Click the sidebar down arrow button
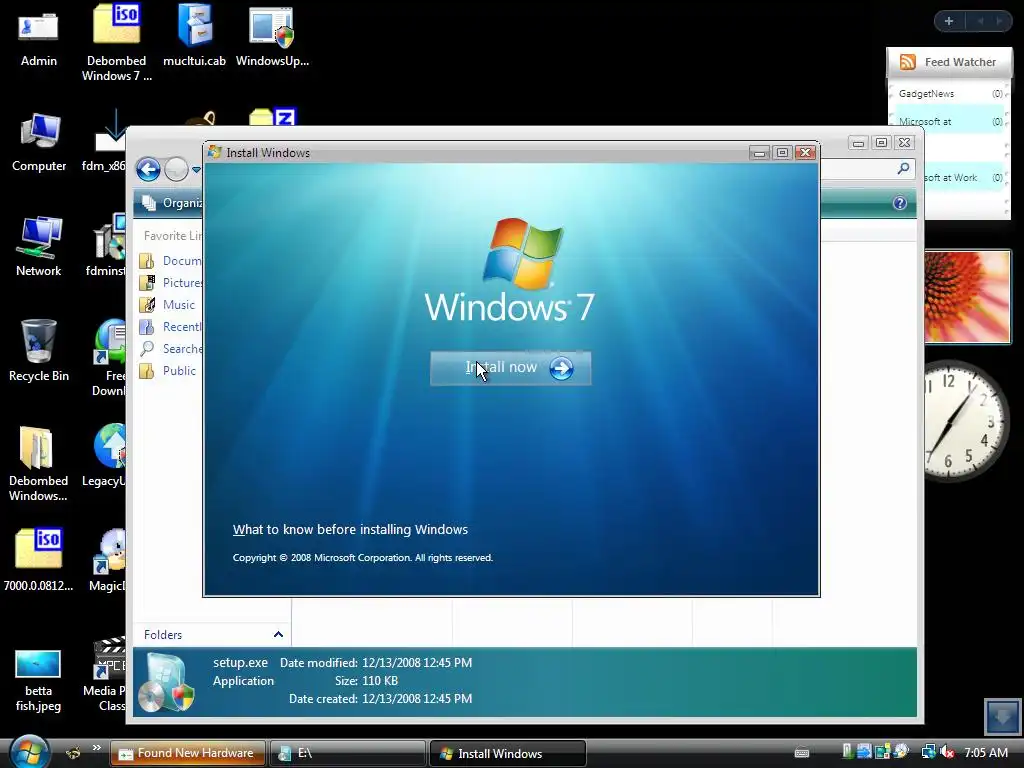Screen dimensions: 1024x768 1002,716
